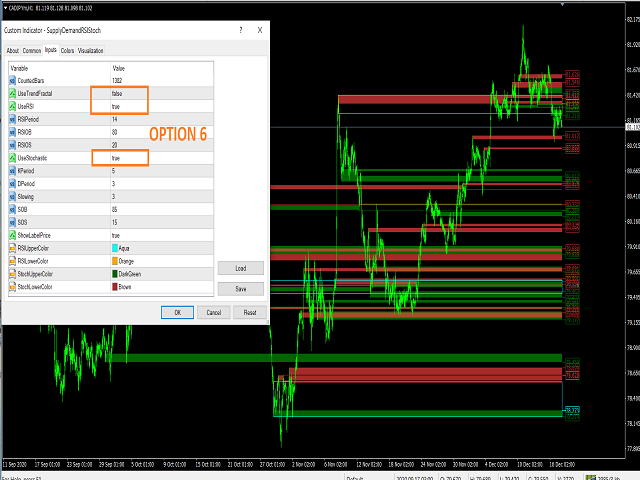Click the integer type icon beside CountedBars

point(13,81)
